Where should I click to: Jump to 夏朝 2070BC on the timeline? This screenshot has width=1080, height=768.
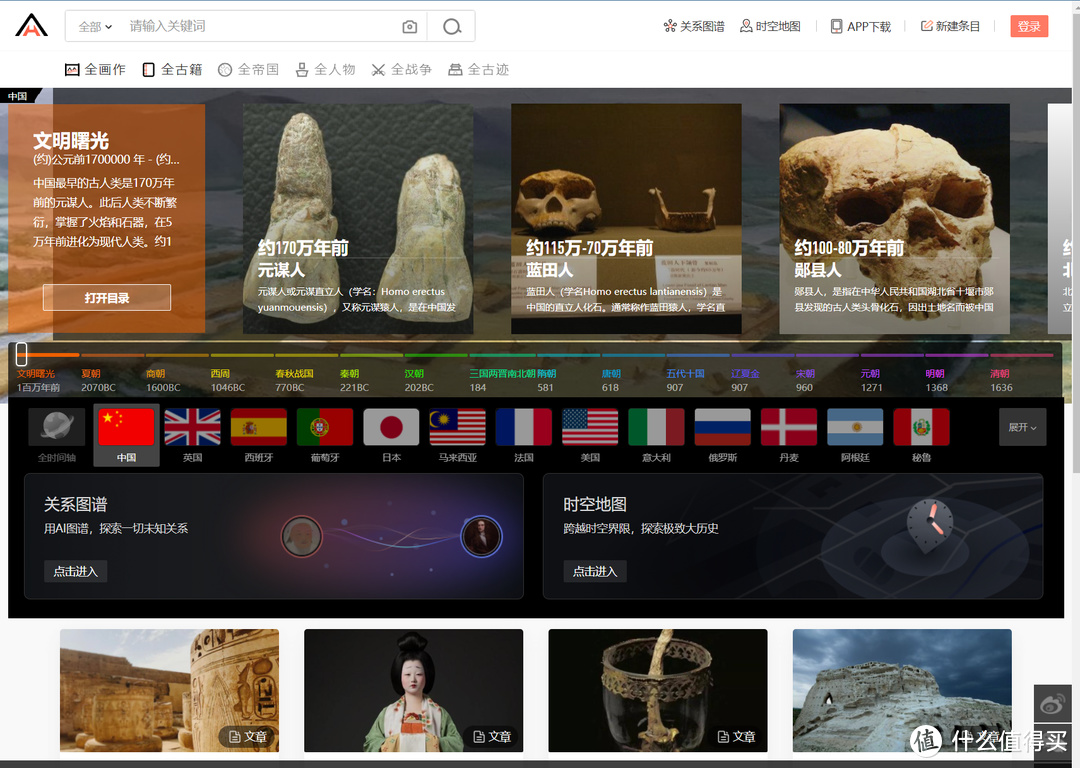pos(98,380)
